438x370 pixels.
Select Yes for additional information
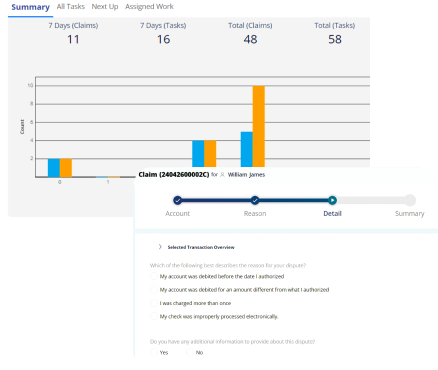pos(154,352)
